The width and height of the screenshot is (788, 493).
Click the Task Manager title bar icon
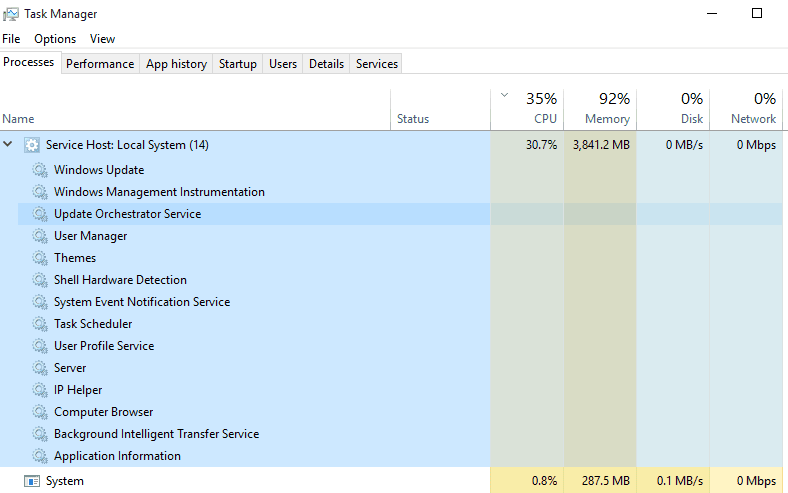[11, 14]
